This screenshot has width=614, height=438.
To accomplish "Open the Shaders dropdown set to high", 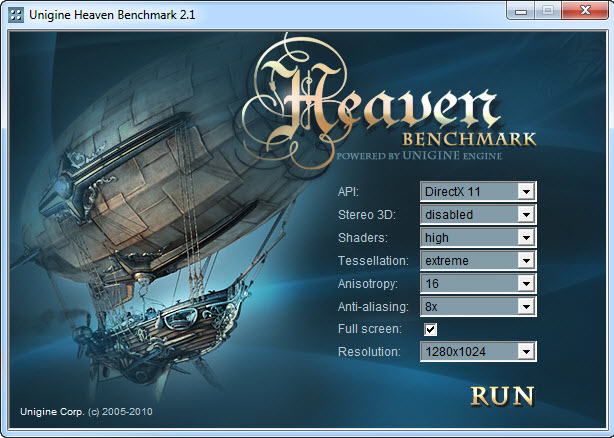I will tap(478, 238).
